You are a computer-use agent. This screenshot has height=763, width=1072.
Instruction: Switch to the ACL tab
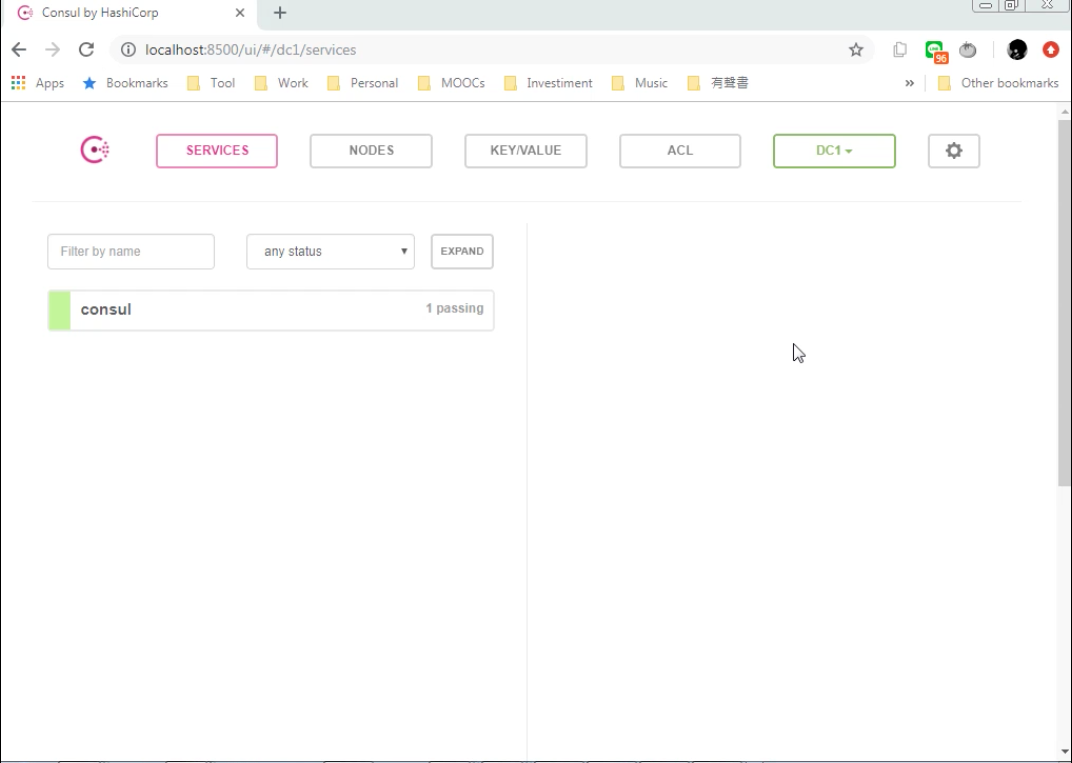[680, 150]
